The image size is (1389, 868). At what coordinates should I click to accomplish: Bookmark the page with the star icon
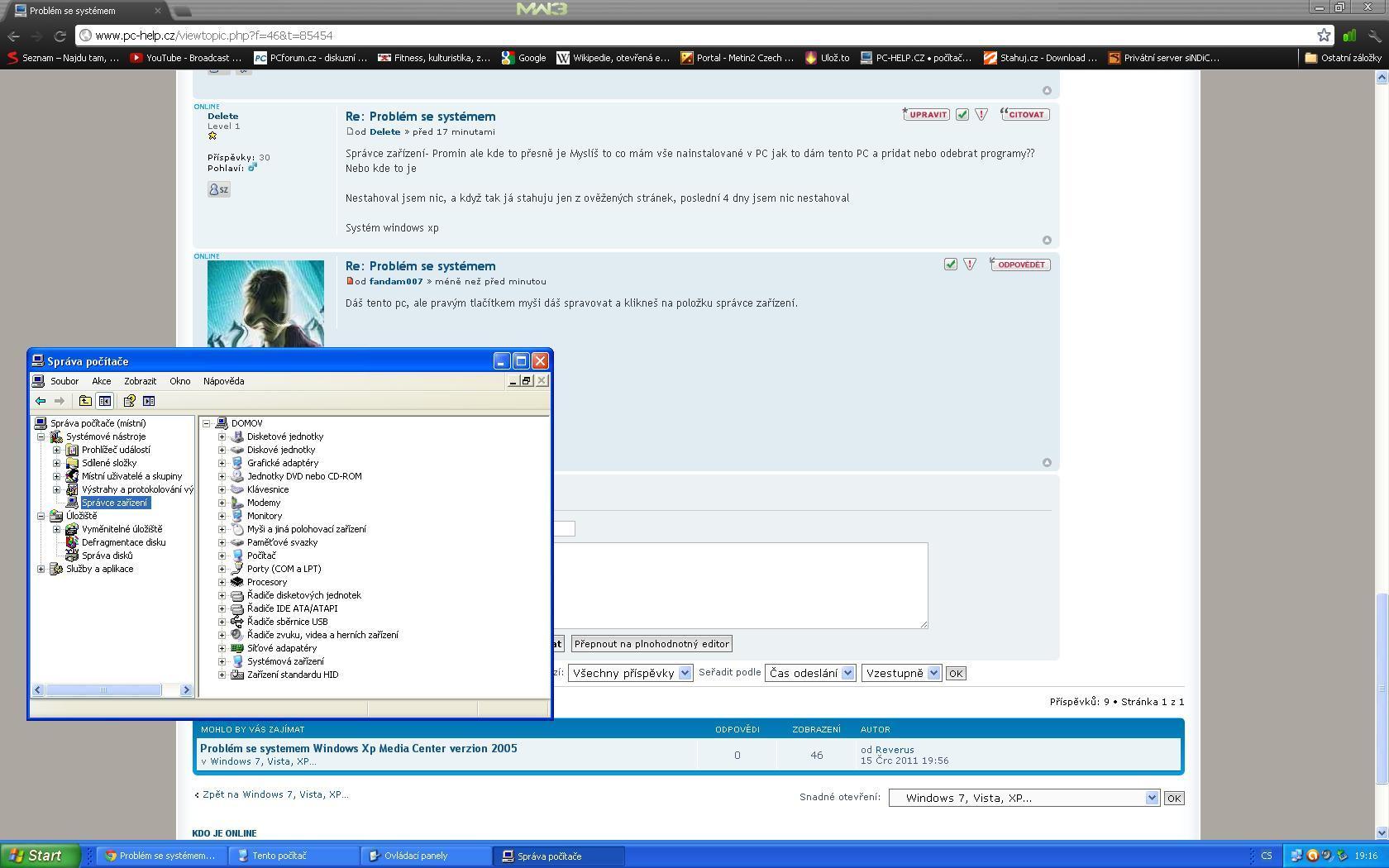click(x=1325, y=35)
